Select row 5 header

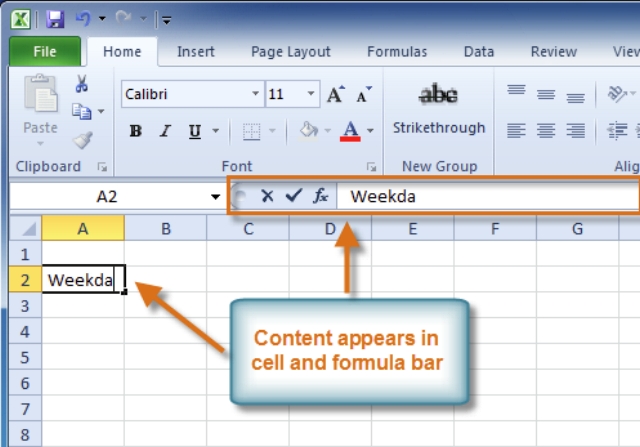pos(25,357)
